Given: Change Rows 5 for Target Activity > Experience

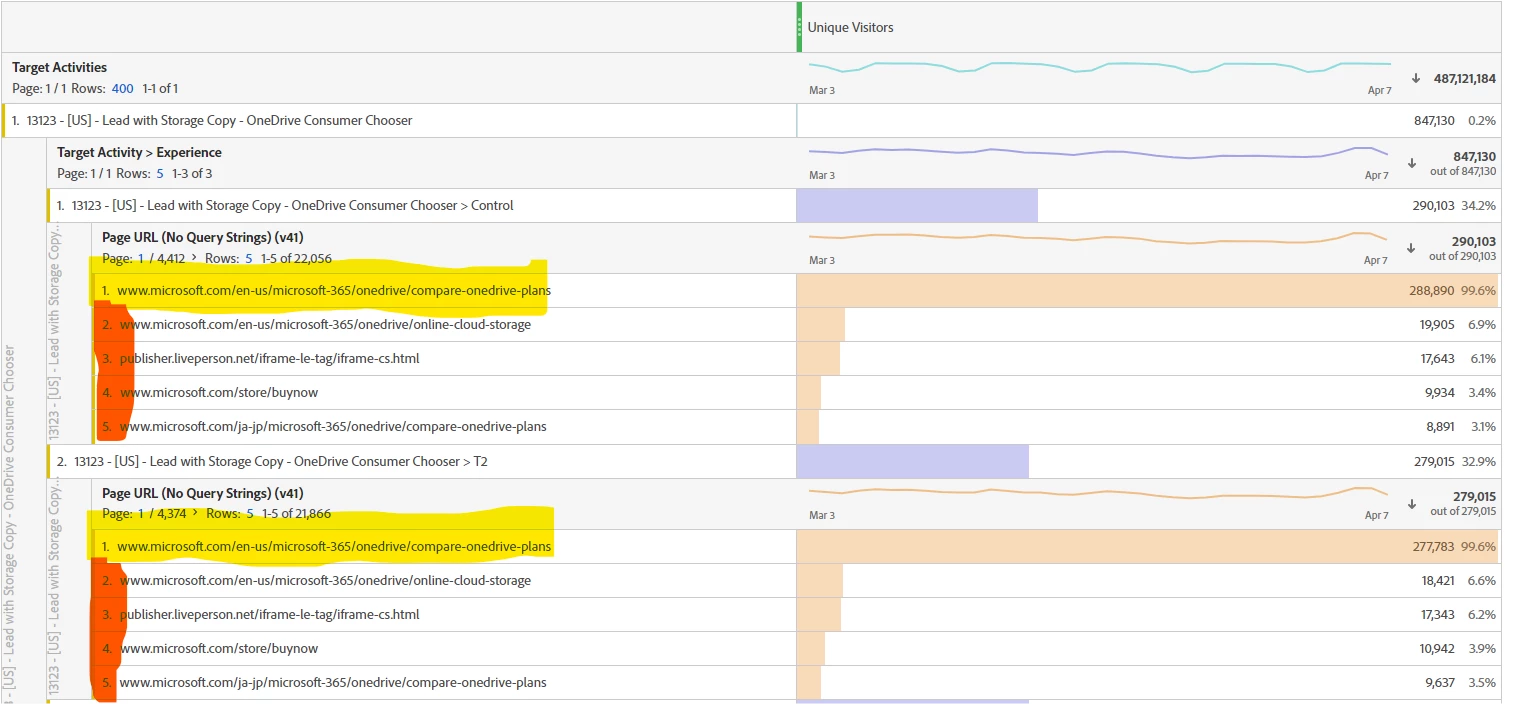Looking at the screenshot, I should [x=160, y=173].
